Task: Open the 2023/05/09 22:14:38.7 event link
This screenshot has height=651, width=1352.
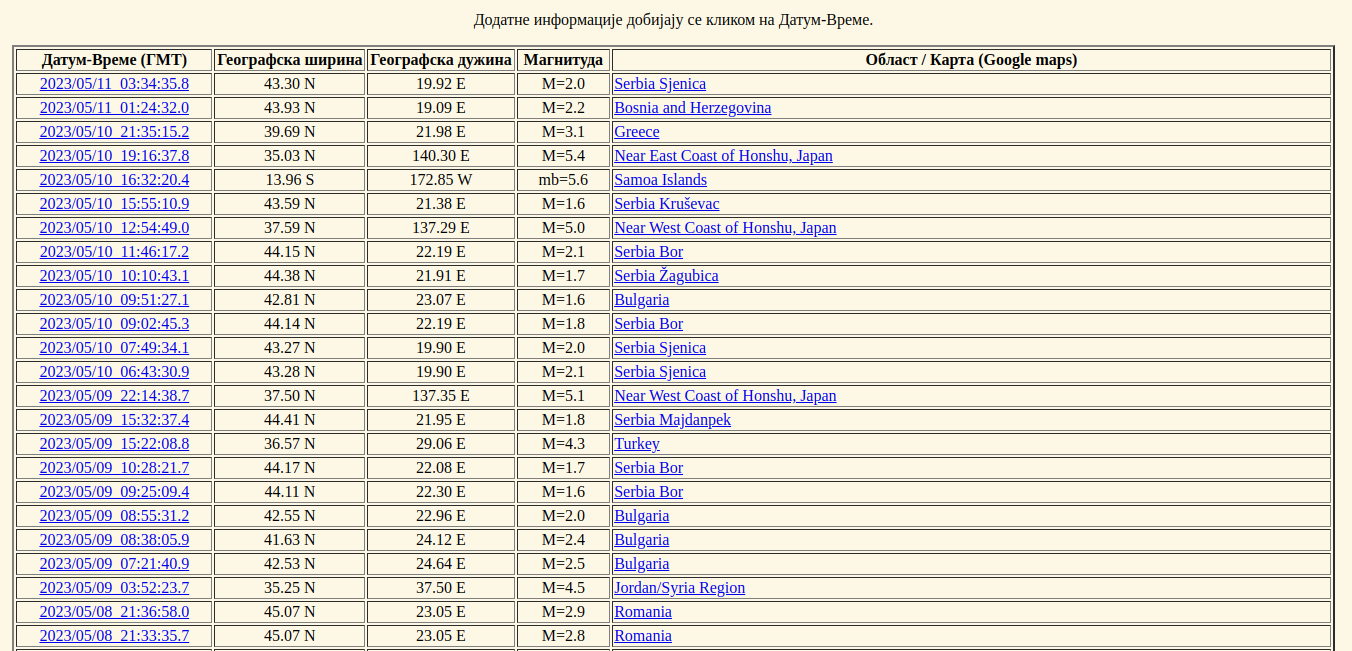Action: click(x=114, y=396)
